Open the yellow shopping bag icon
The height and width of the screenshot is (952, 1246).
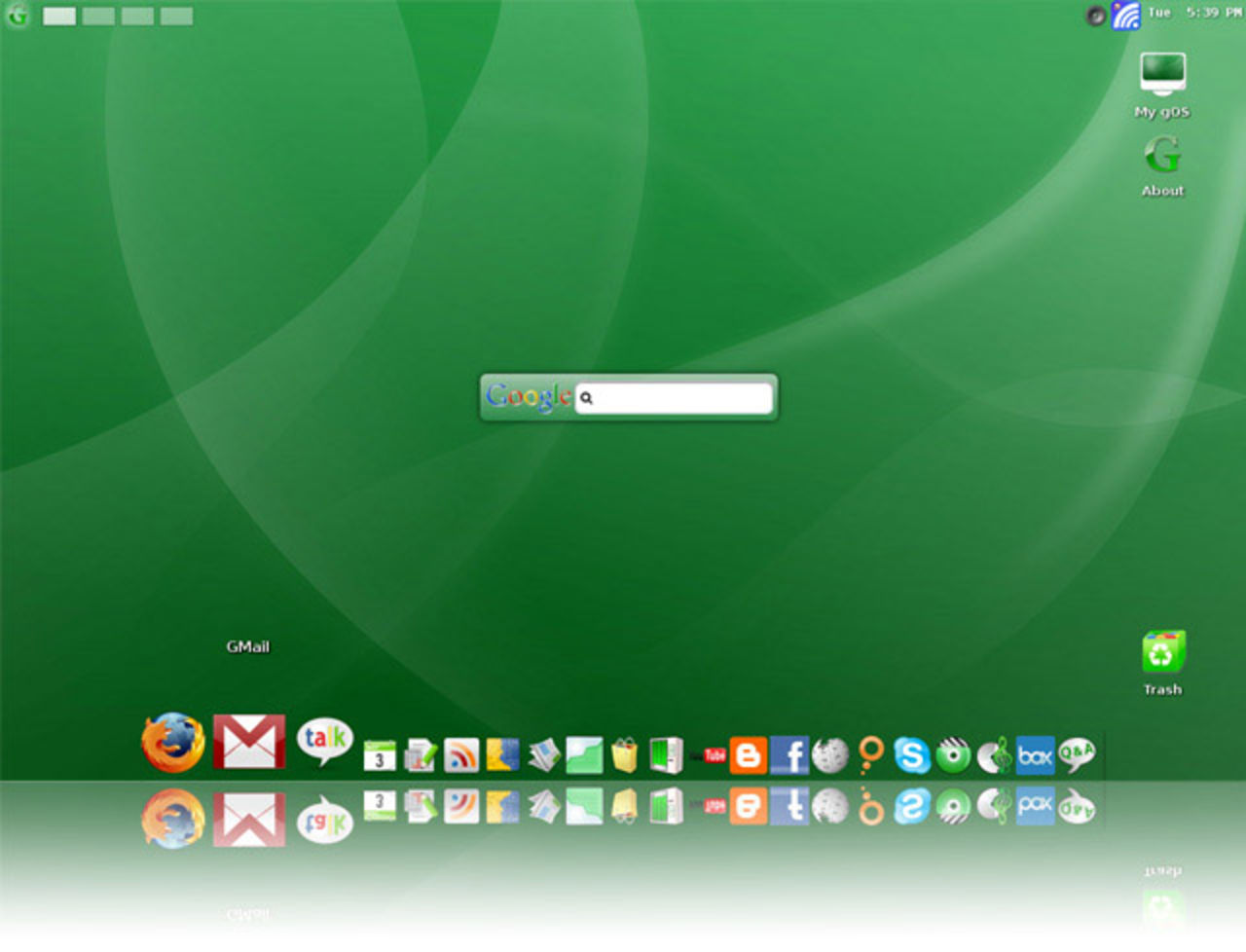(624, 755)
